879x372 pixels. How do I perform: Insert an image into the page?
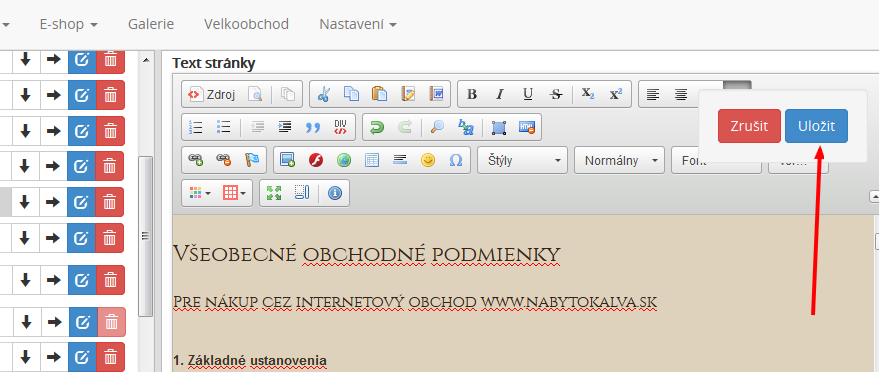pos(288,160)
